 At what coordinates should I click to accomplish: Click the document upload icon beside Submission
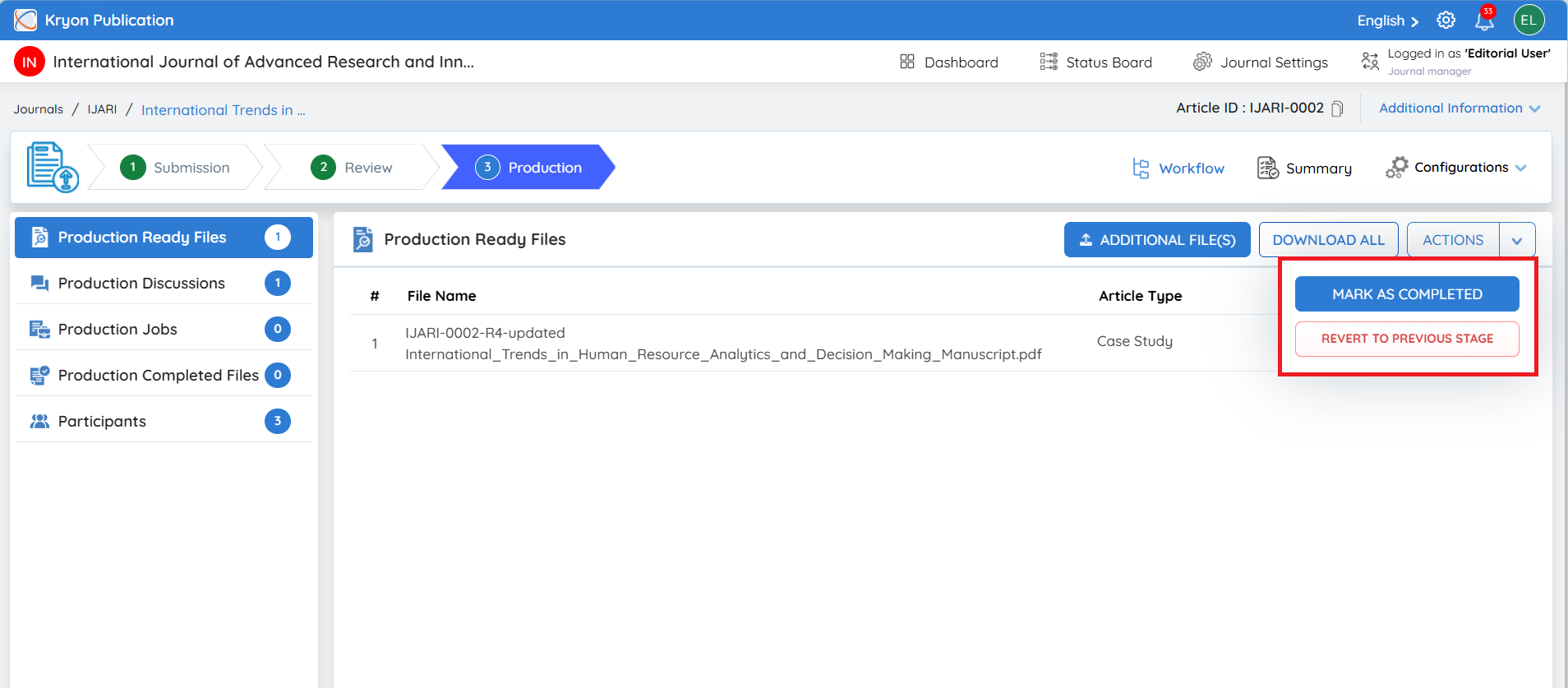53,167
